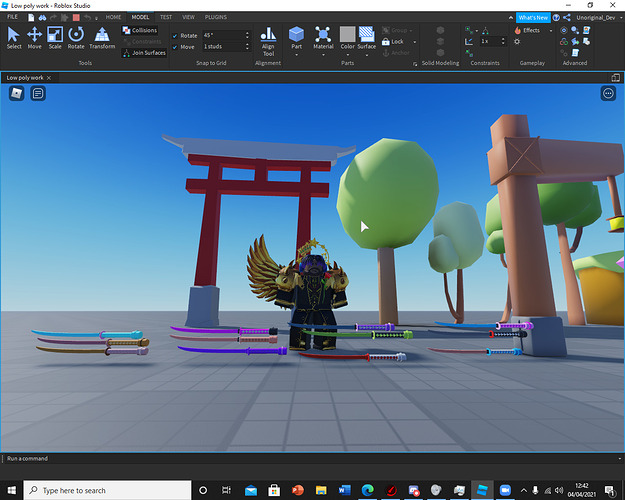Image resolution: width=625 pixels, height=500 pixels.
Task: Click the show welds icon in Constraints
Action: click(x=485, y=30)
